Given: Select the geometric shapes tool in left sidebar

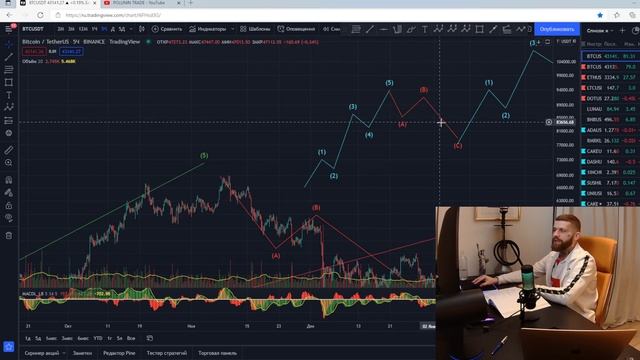Looking at the screenshot, I should click(9, 82).
